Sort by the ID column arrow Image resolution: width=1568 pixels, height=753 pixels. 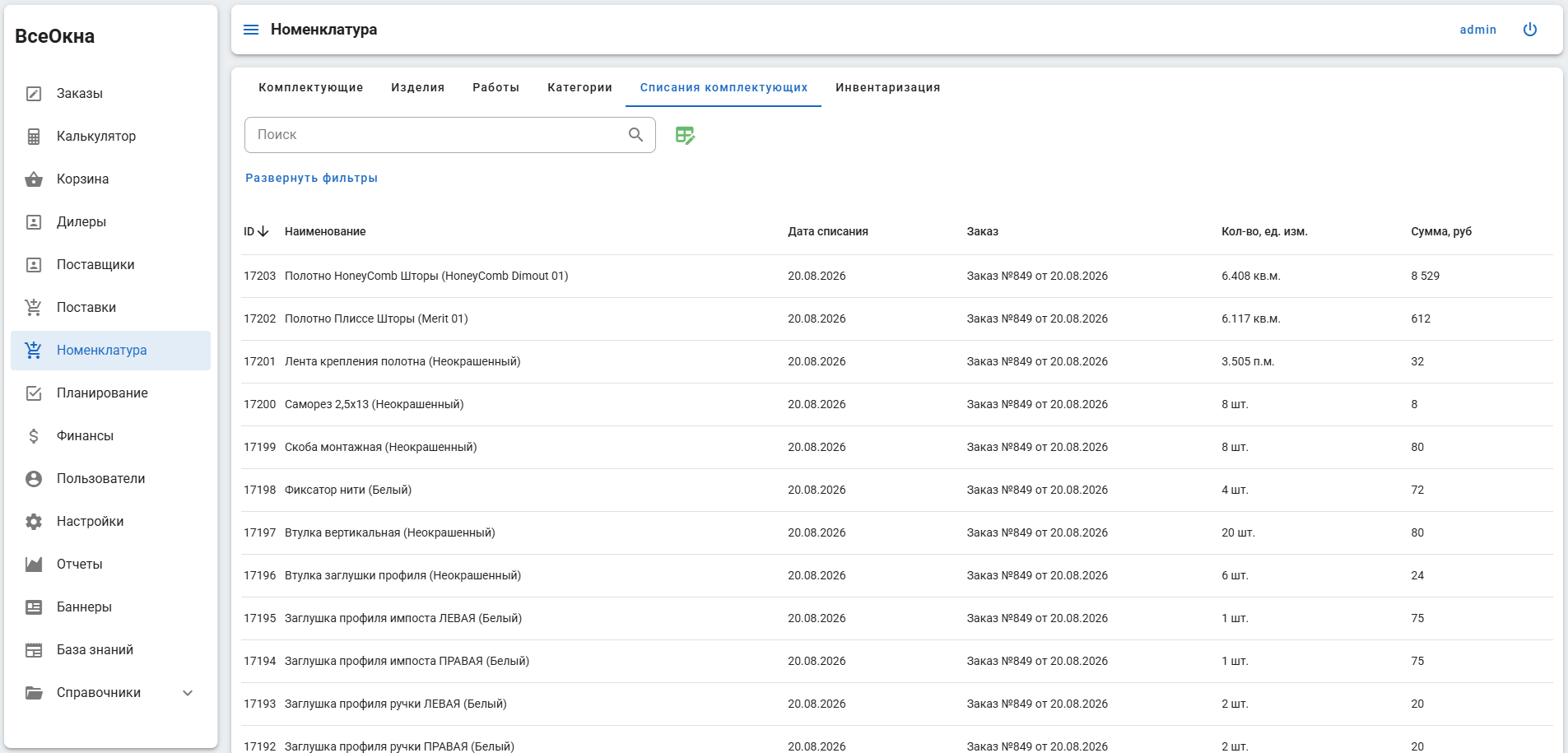[263, 231]
